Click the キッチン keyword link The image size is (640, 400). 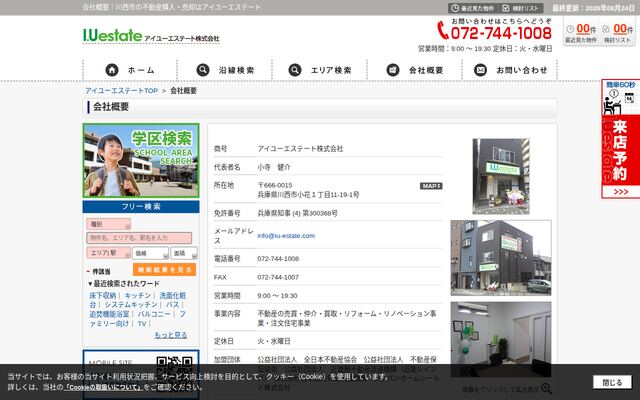[138, 295]
